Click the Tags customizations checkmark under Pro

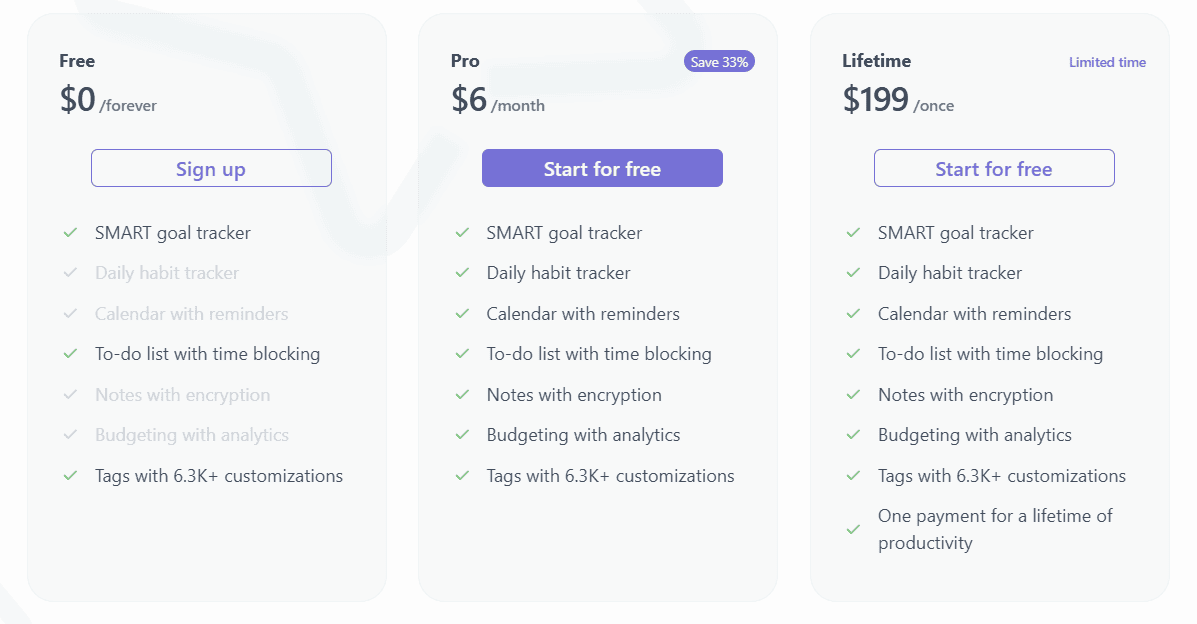461,475
